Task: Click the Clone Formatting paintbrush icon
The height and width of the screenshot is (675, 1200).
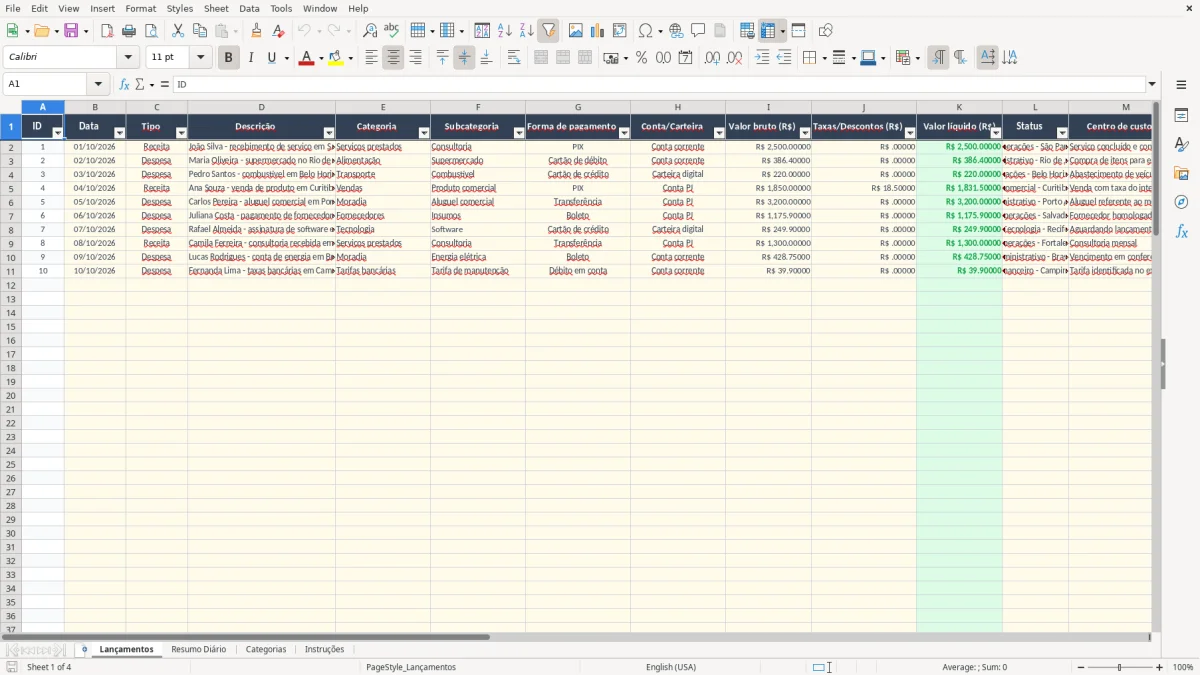Action: pyautogui.click(x=256, y=31)
